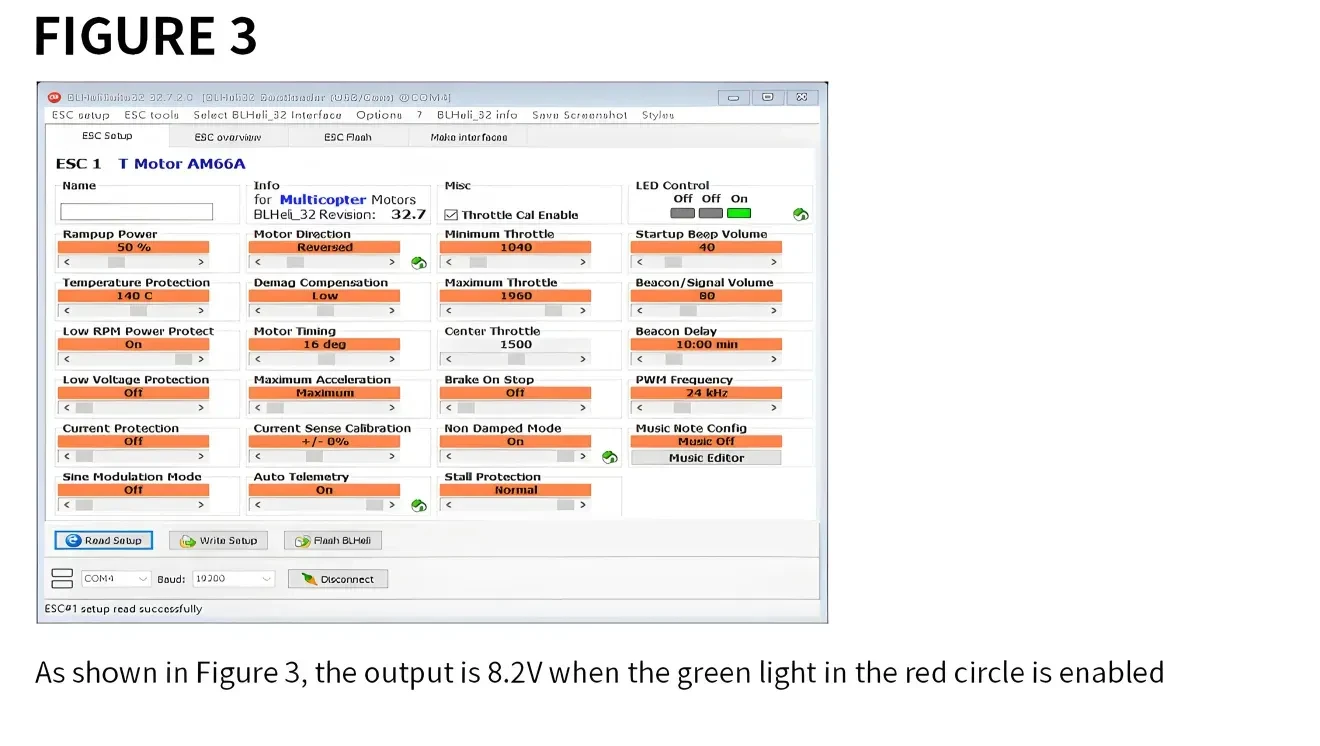
Task: Click the Write Setup button
Action: [219, 540]
